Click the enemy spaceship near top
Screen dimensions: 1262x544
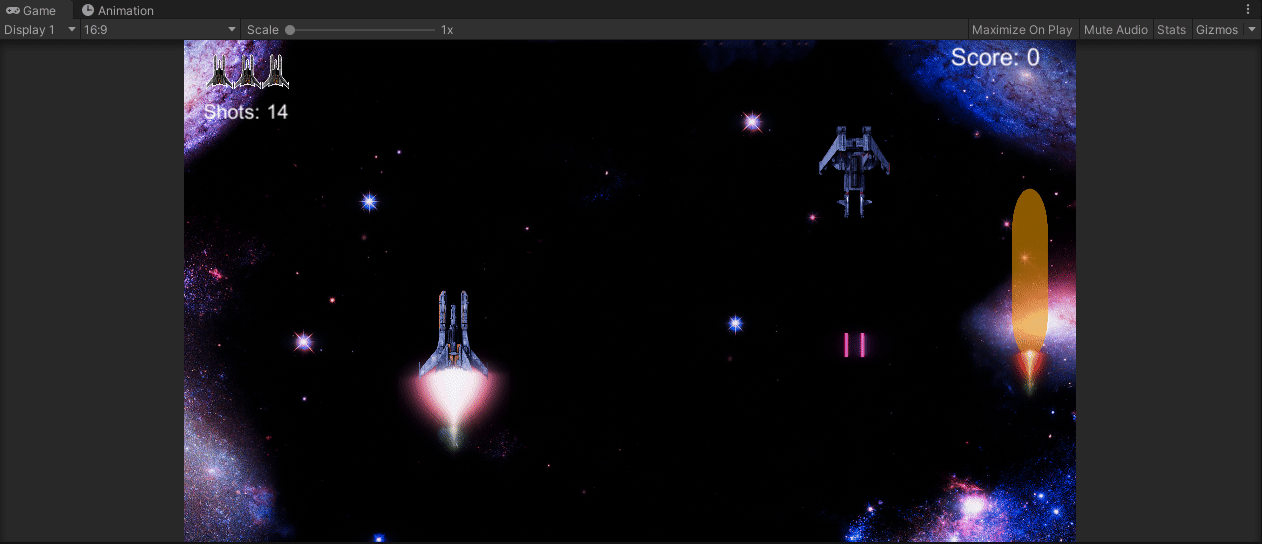(x=855, y=171)
